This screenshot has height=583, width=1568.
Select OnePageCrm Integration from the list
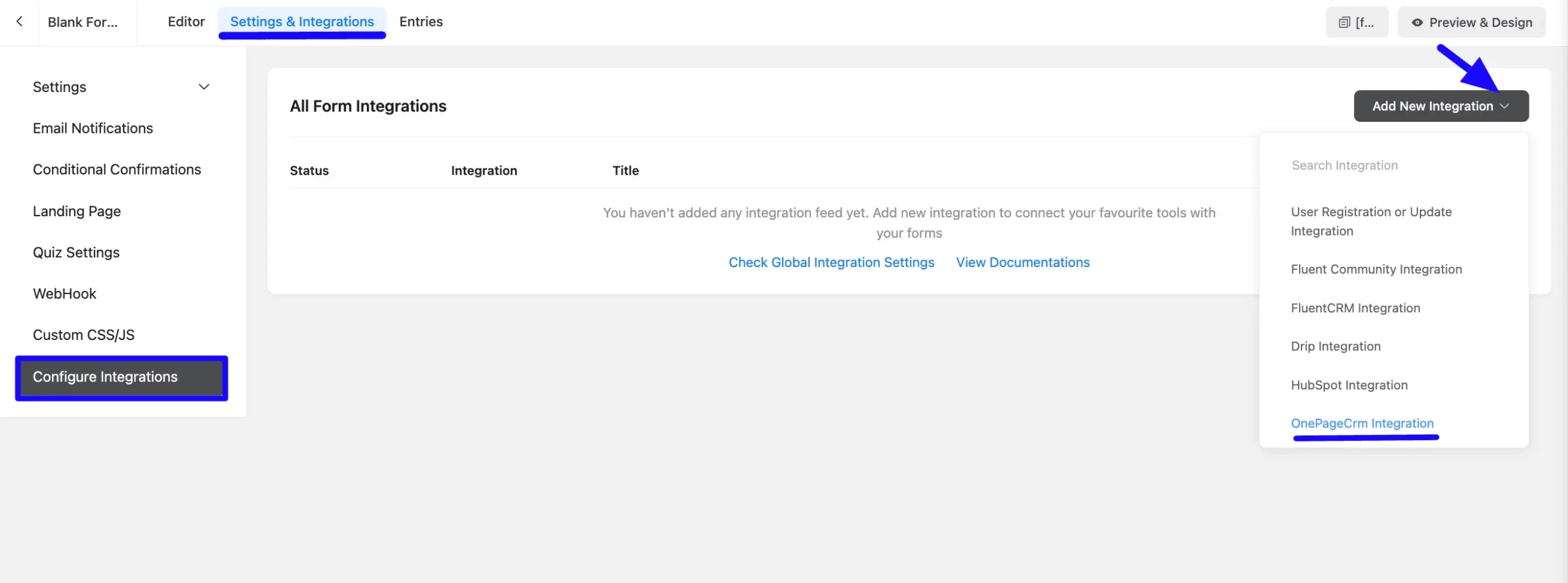coord(1362,423)
